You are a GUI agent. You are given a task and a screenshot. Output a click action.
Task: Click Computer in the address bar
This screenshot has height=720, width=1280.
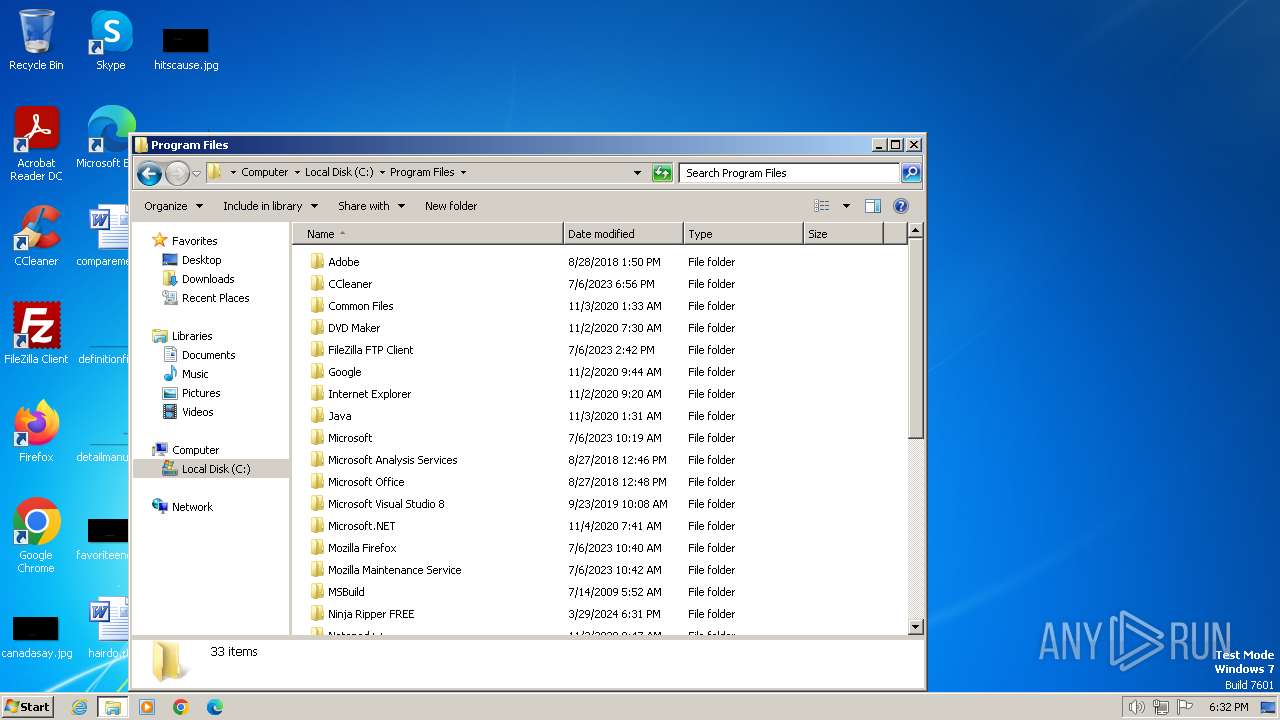(264, 172)
